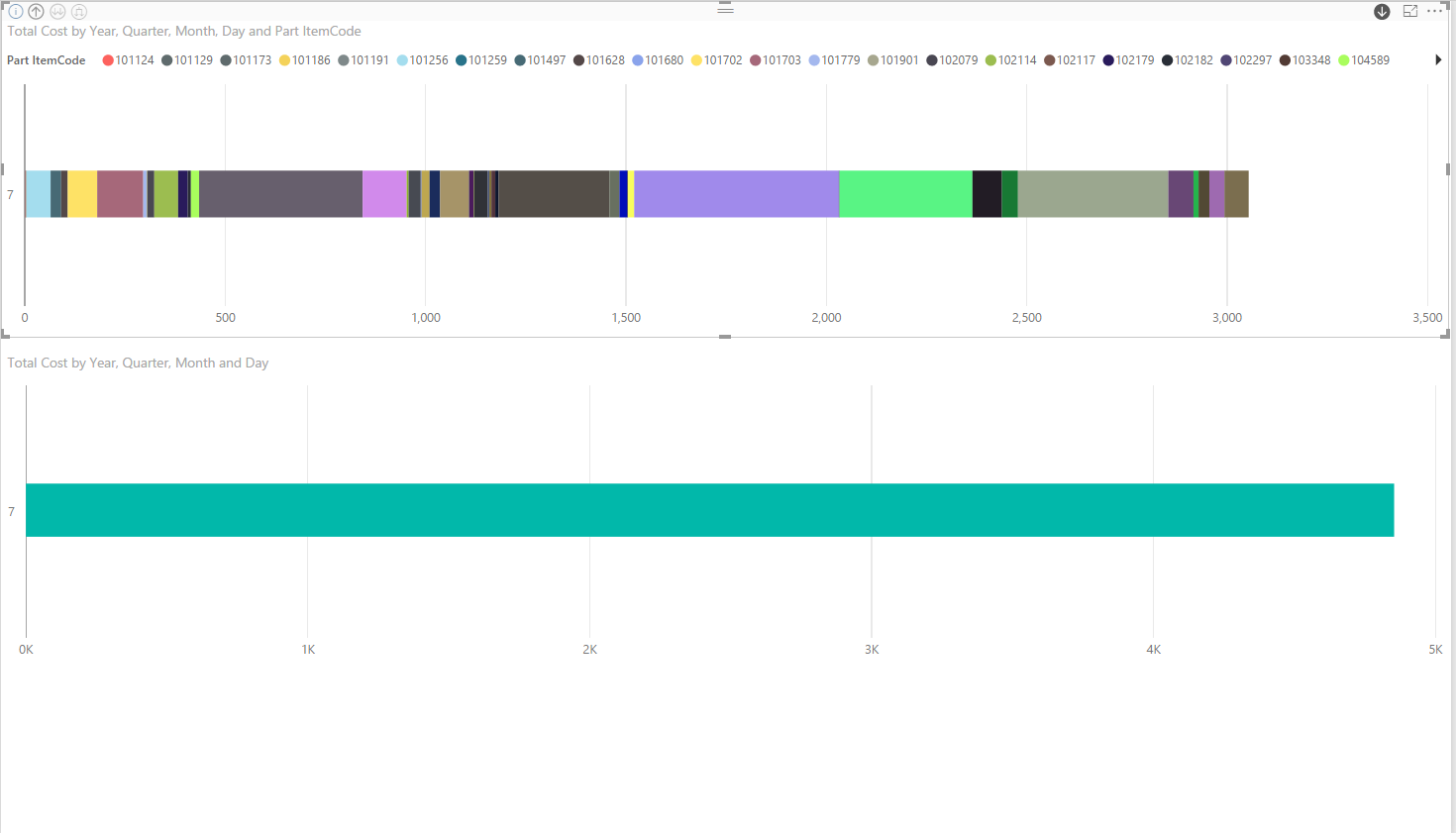Select the teal Total Cost bar
Image resolution: width=1456 pixels, height=833 pixels.
(x=709, y=510)
